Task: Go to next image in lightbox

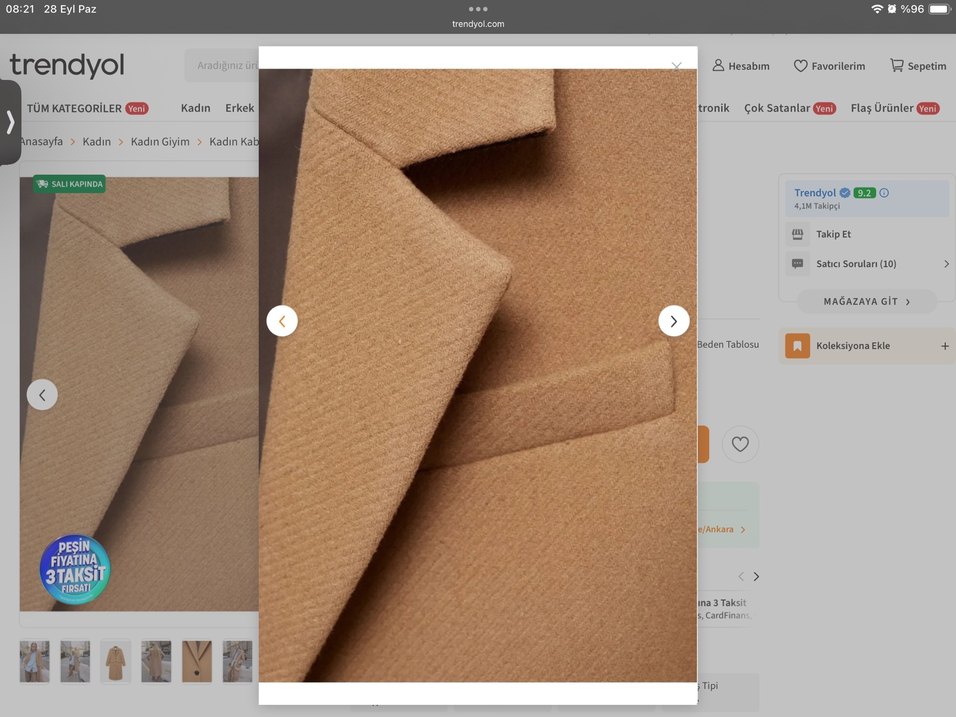Action: coord(673,321)
